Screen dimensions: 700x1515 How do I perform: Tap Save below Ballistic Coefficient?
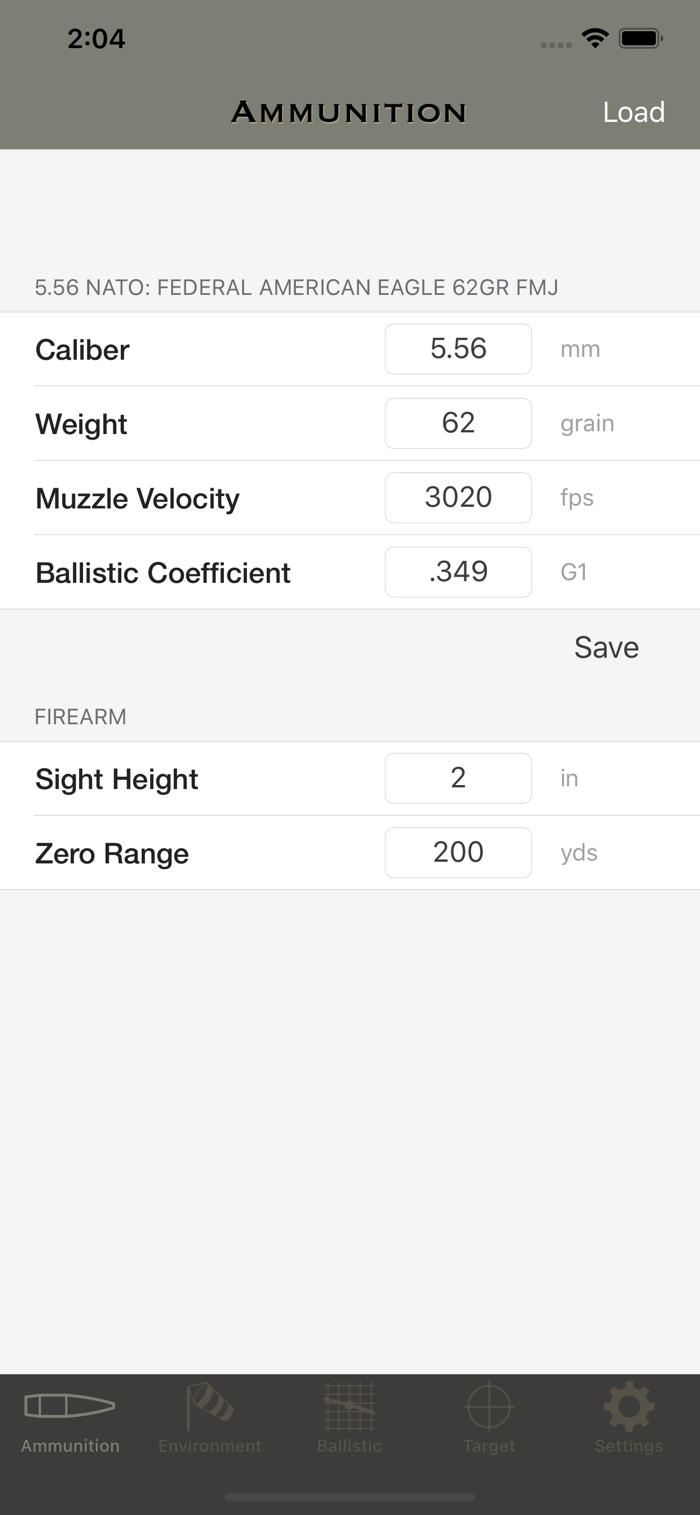[606, 647]
